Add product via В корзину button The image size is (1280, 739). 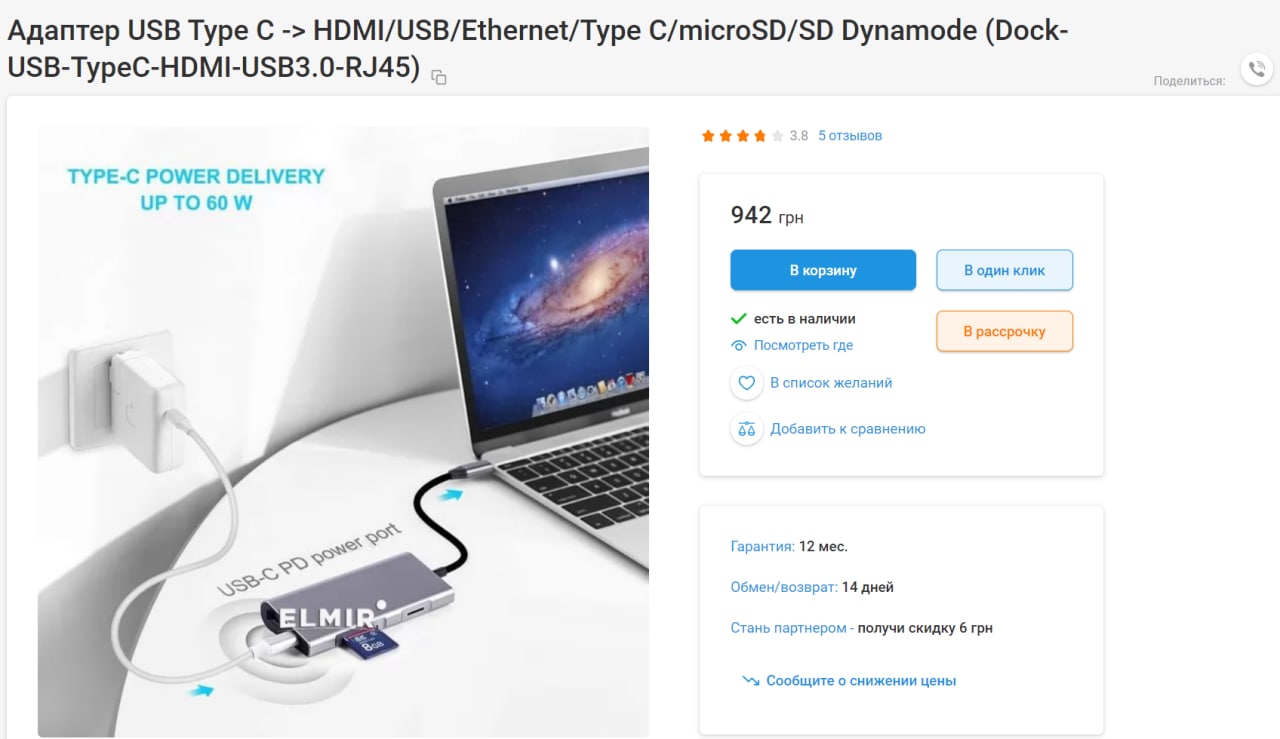pos(823,270)
